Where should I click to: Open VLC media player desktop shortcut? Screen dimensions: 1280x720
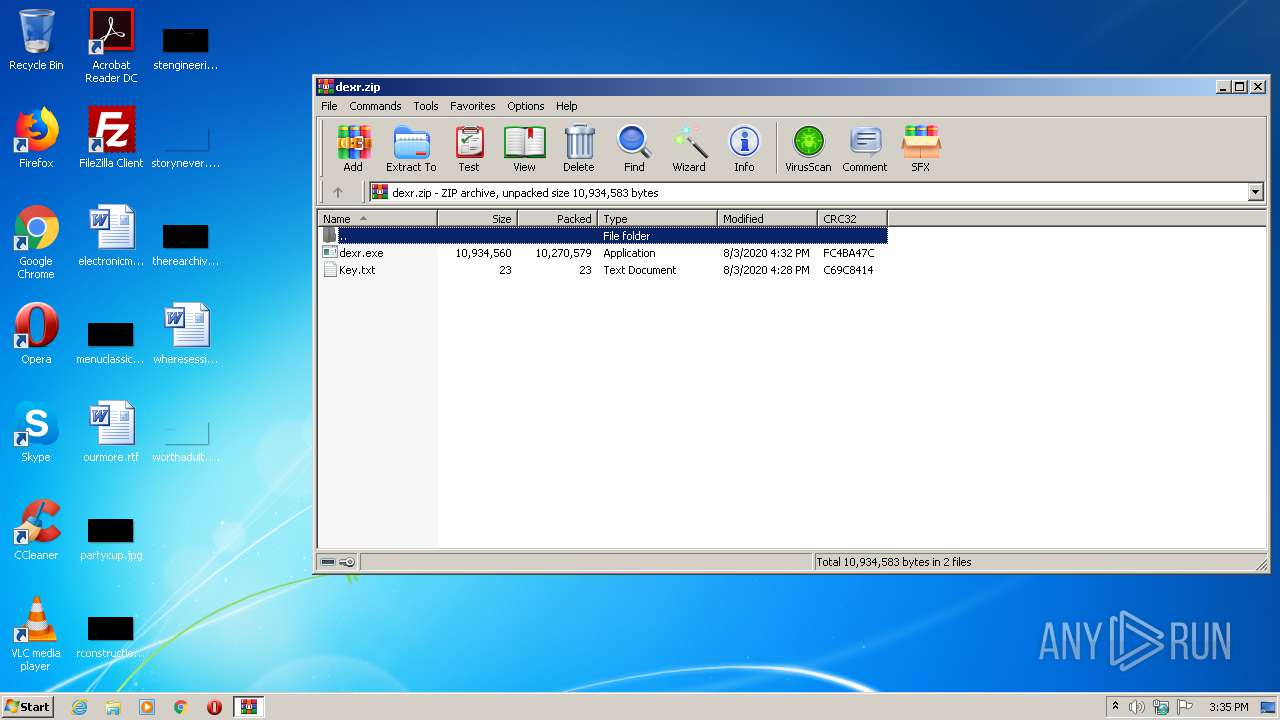36,634
